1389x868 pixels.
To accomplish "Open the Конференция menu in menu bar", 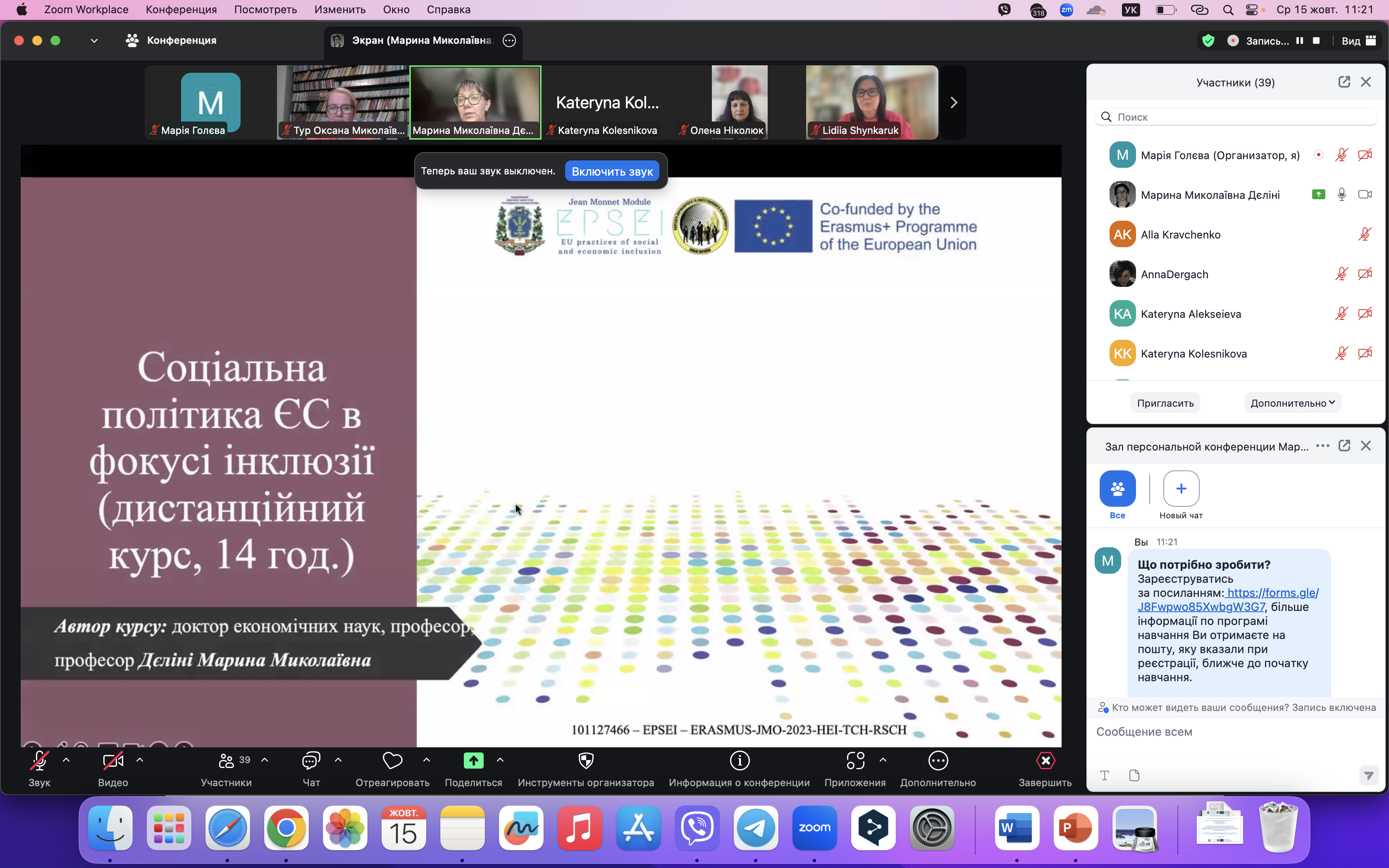I will [x=181, y=9].
